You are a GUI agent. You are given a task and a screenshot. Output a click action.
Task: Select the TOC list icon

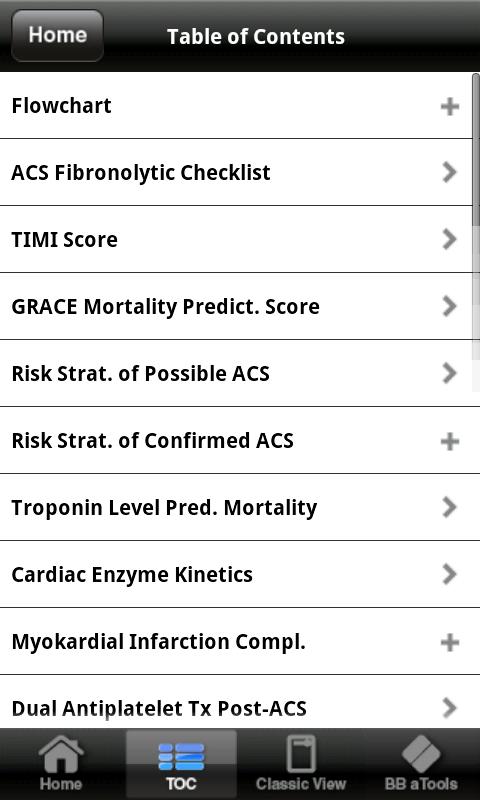(x=181, y=757)
